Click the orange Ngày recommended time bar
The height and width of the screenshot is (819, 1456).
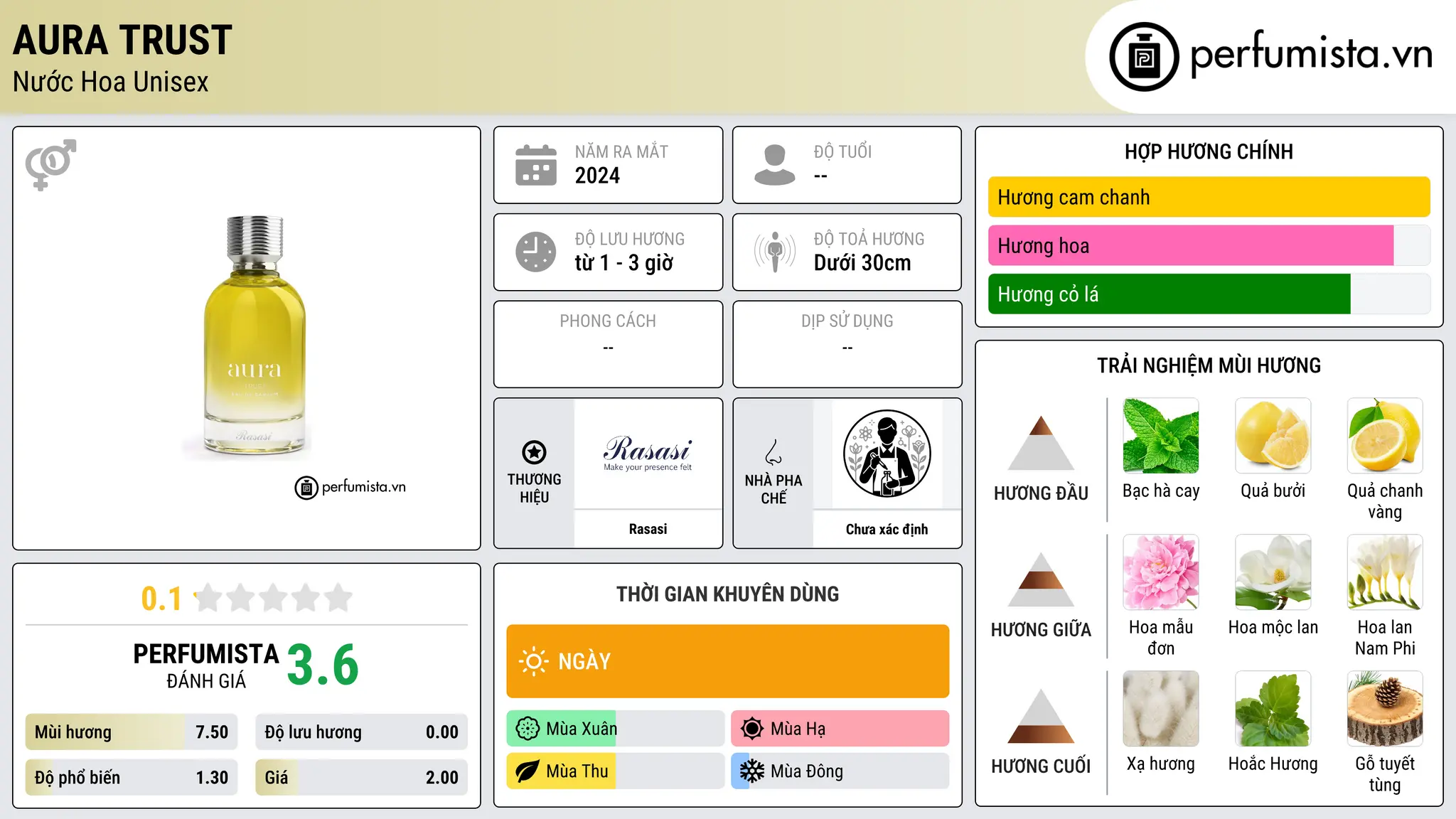click(x=728, y=661)
